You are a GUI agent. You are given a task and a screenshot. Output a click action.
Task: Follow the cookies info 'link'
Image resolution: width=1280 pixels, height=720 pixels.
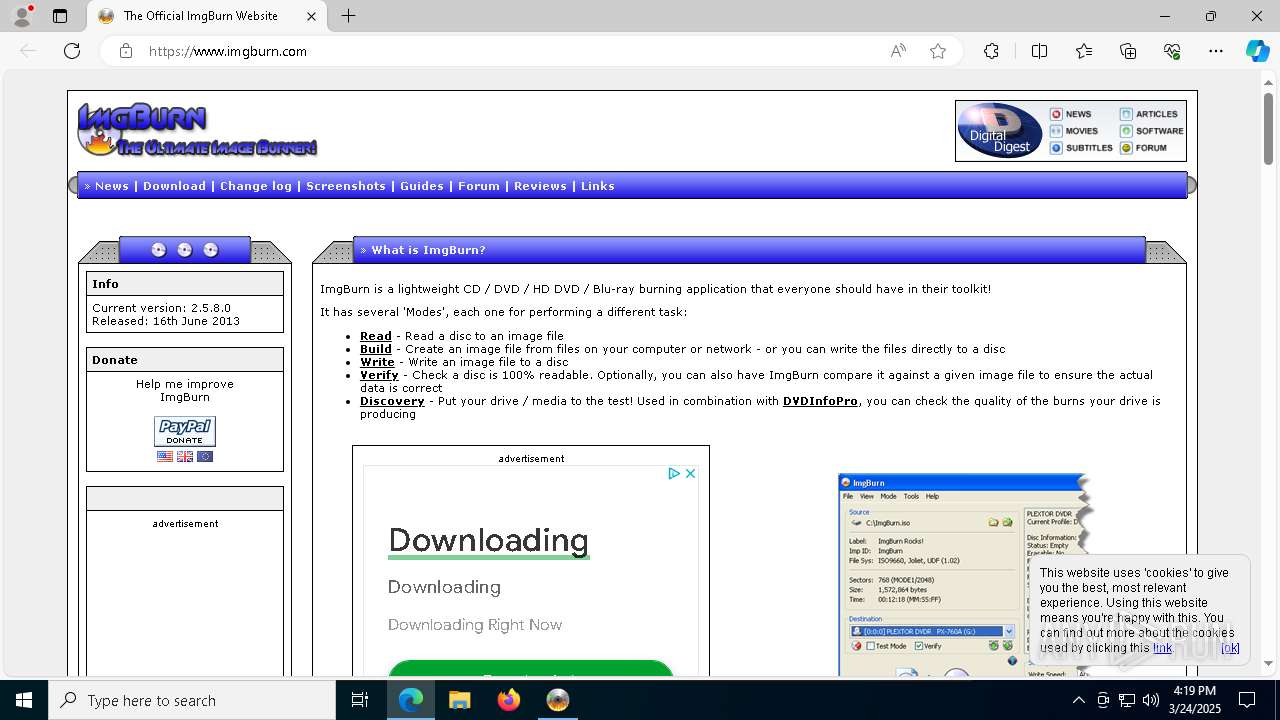1162,648
